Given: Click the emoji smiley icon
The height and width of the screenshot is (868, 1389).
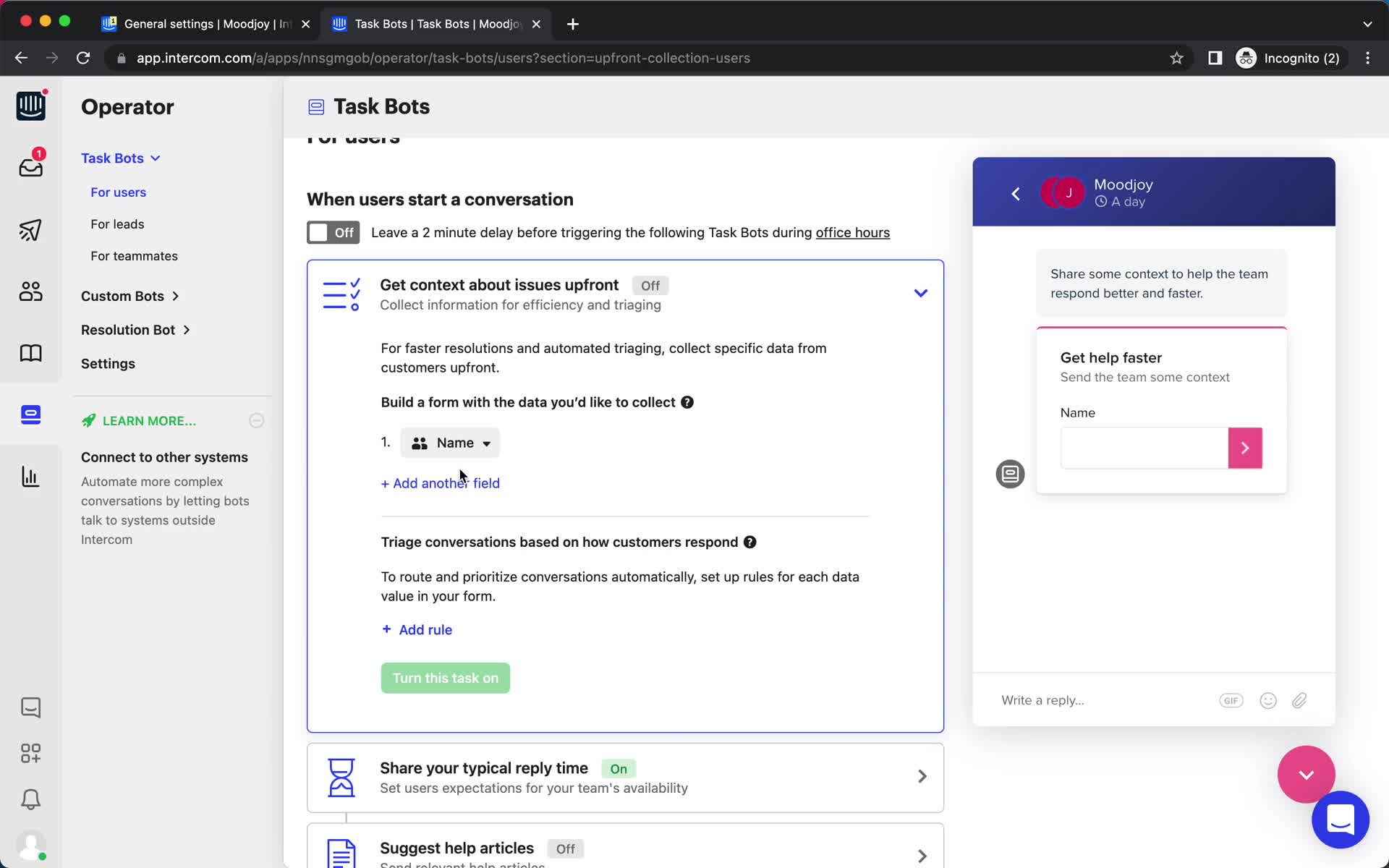Looking at the screenshot, I should click(x=1268, y=700).
